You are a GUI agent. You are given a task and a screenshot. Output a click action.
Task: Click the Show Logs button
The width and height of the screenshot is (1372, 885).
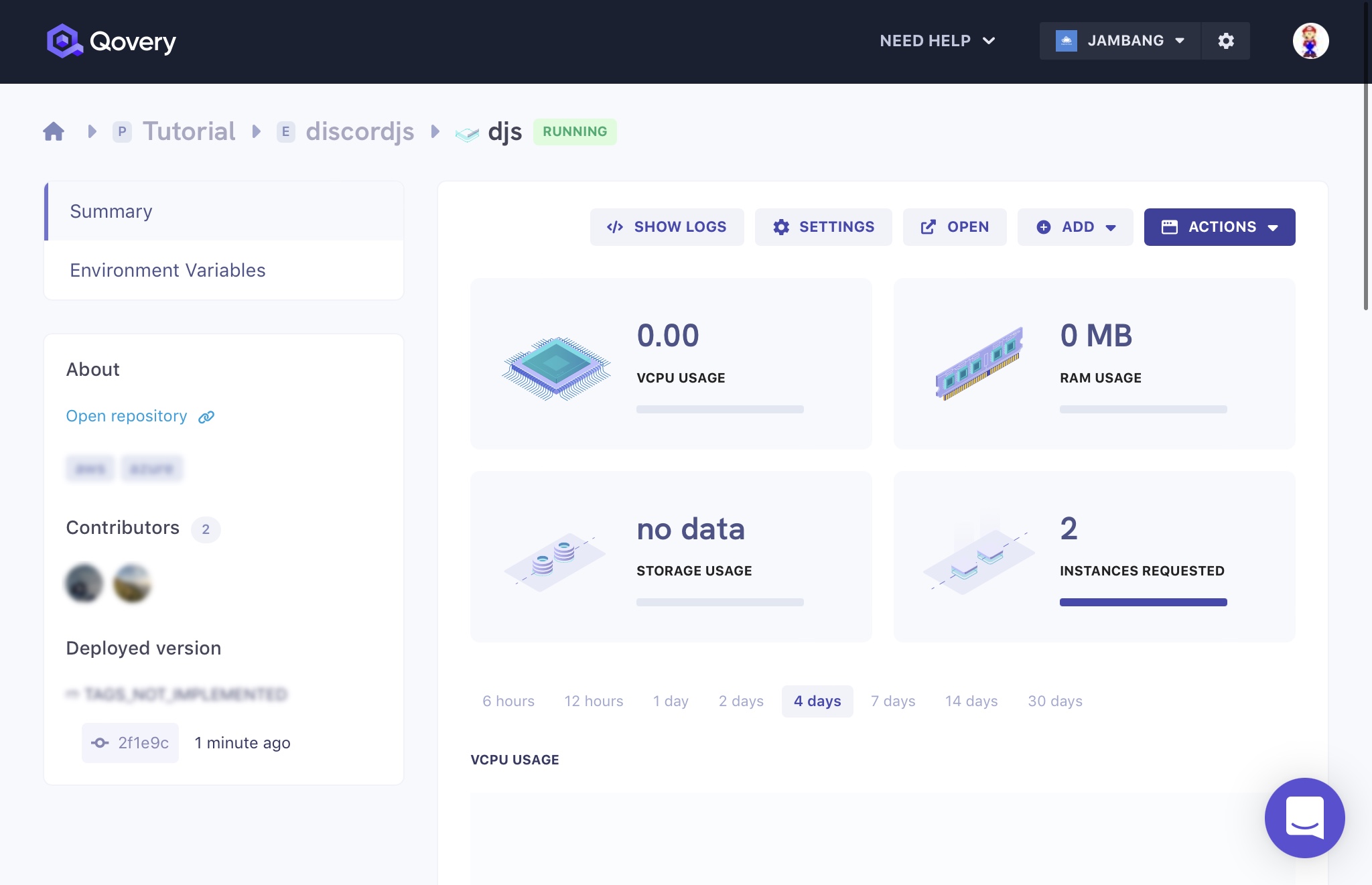pos(667,227)
